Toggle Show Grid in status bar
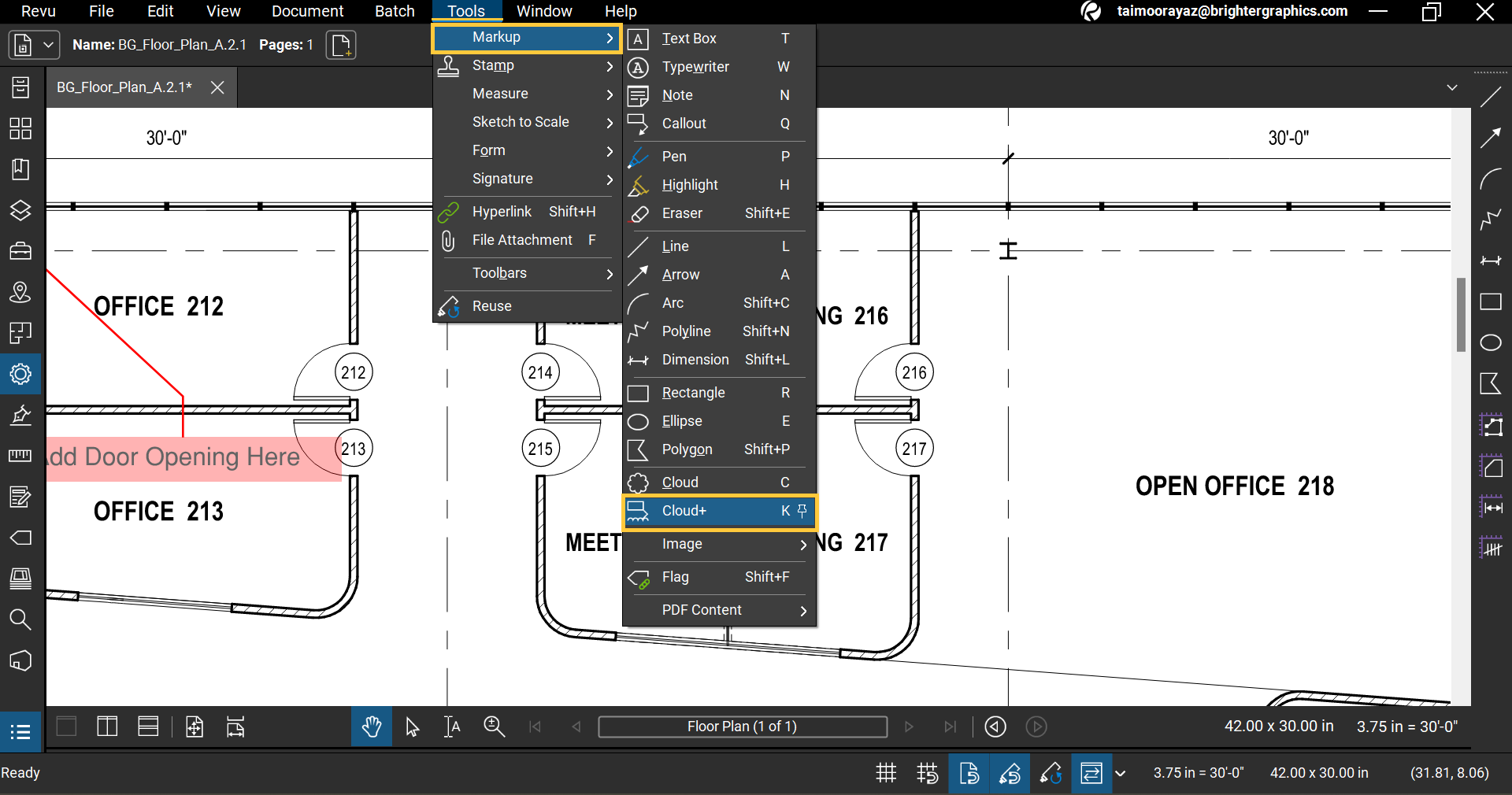 pos(886,773)
